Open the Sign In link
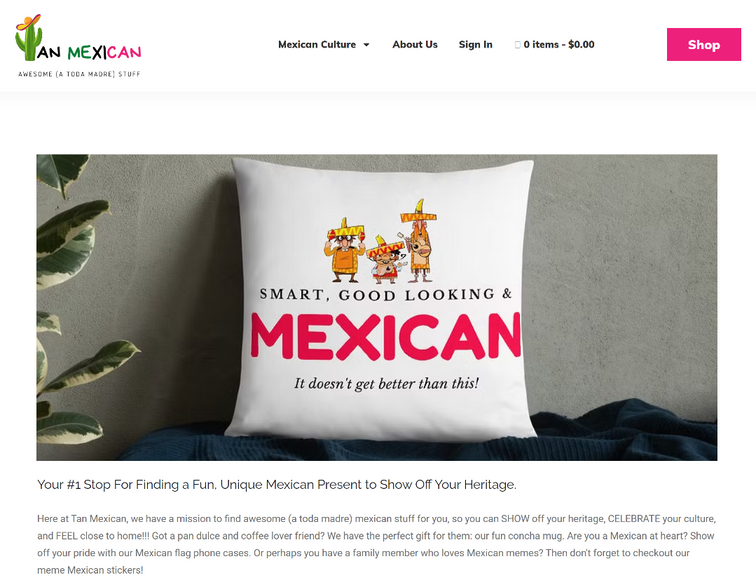Screen dimensions: 756x580 pyautogui.click(x=475, y=45)
